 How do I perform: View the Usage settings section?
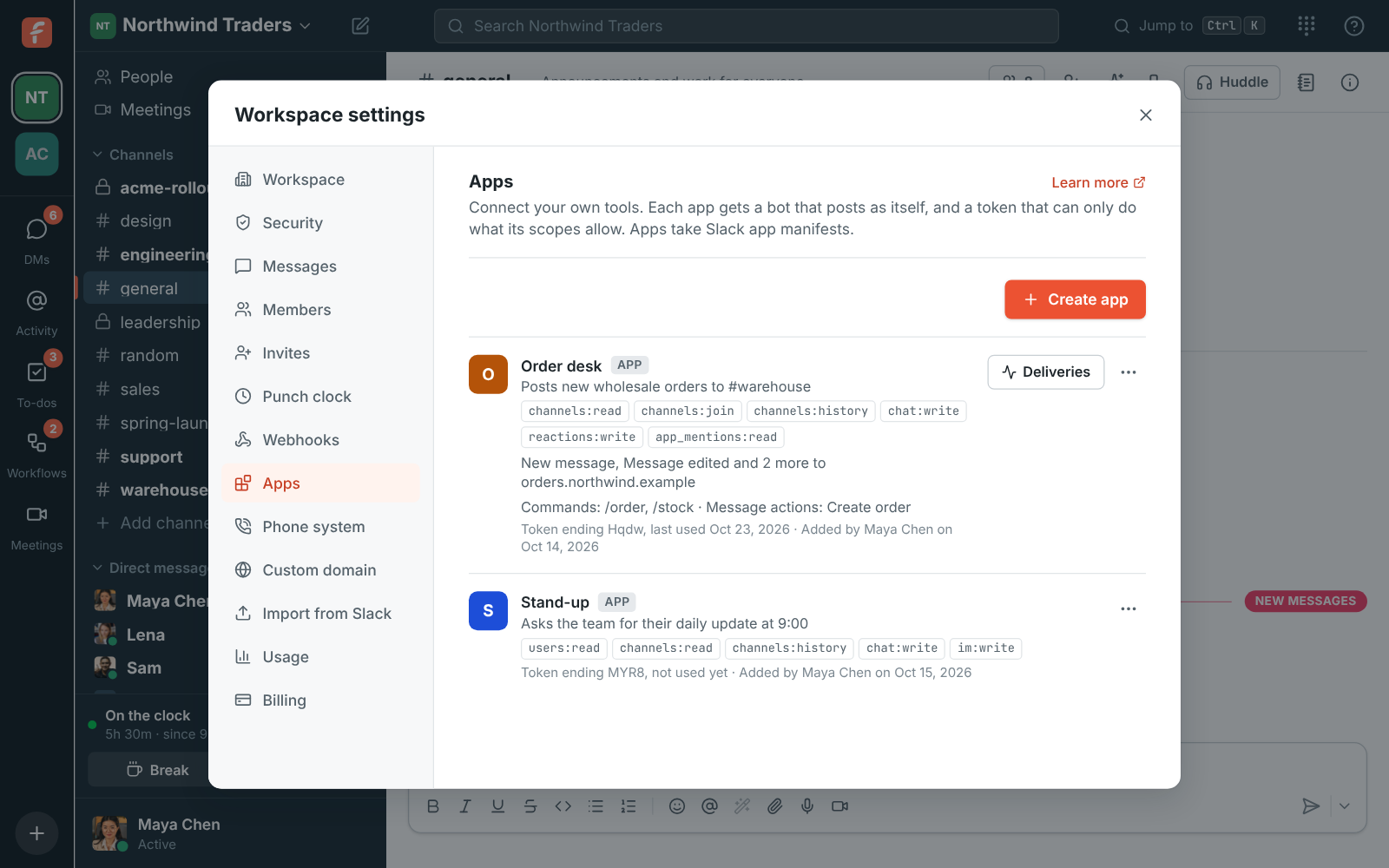(321, 657)
